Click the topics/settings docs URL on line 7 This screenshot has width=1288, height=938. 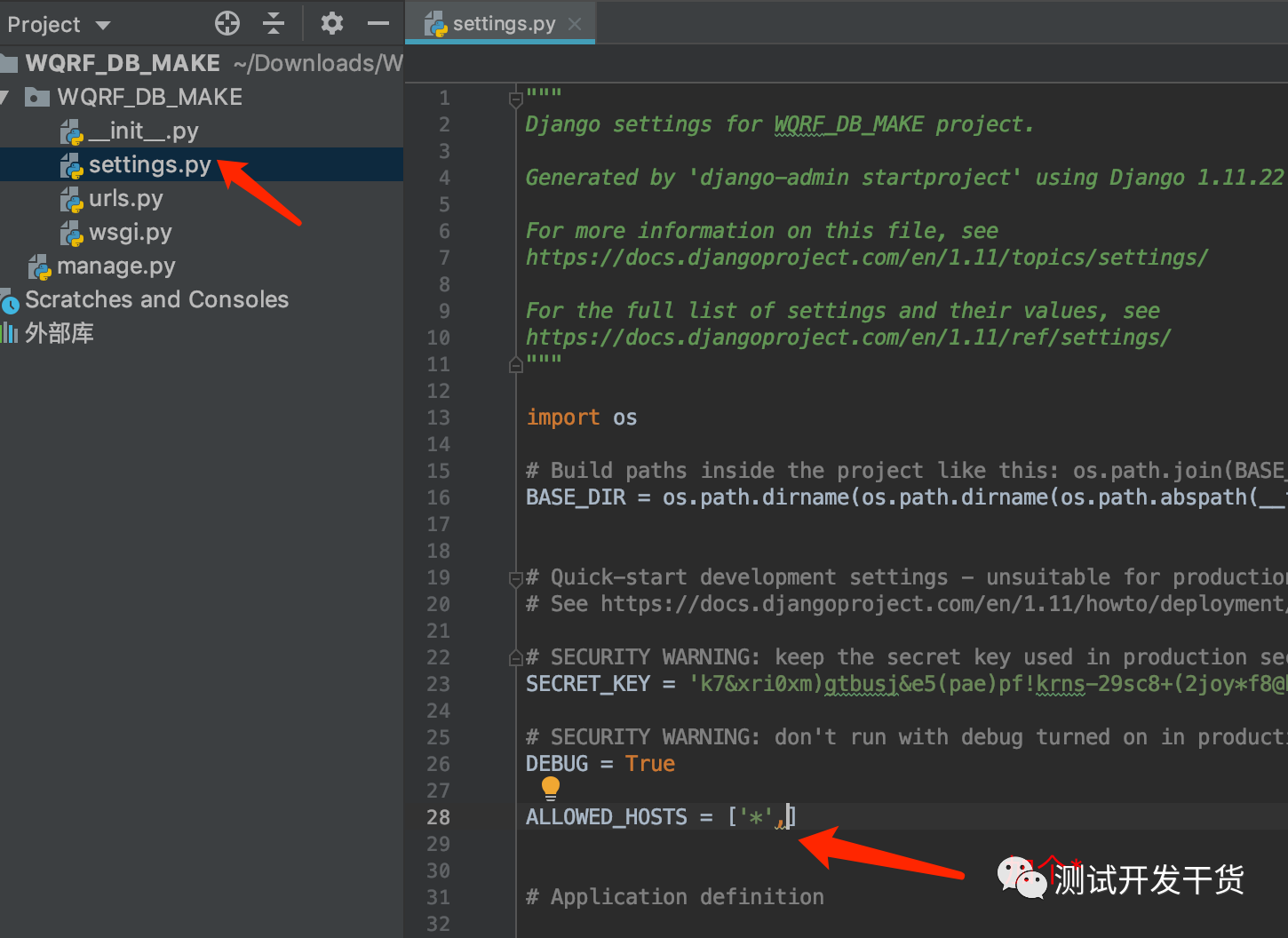click(867, 258)
